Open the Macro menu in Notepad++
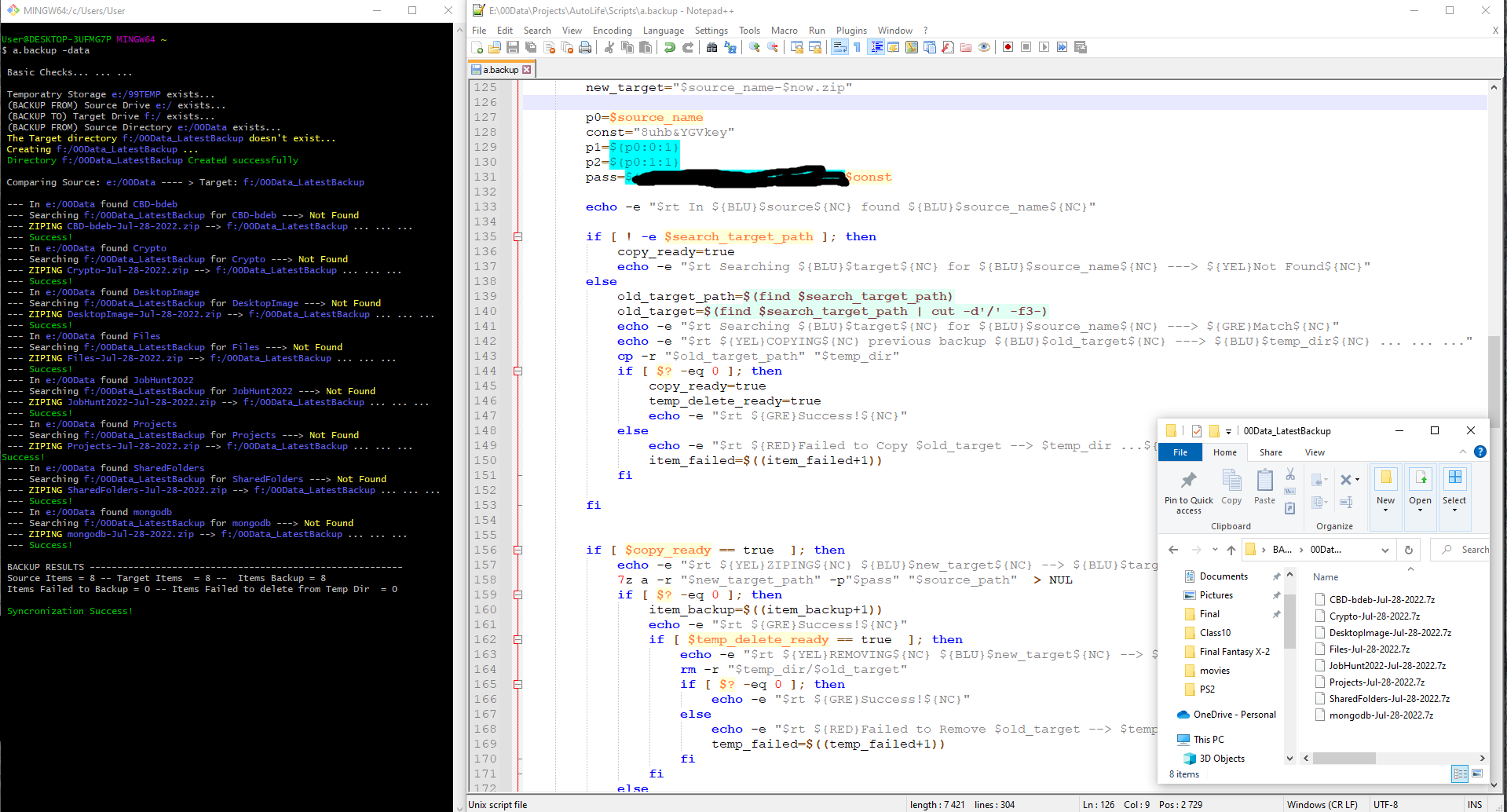 click(x=784, y=31)
